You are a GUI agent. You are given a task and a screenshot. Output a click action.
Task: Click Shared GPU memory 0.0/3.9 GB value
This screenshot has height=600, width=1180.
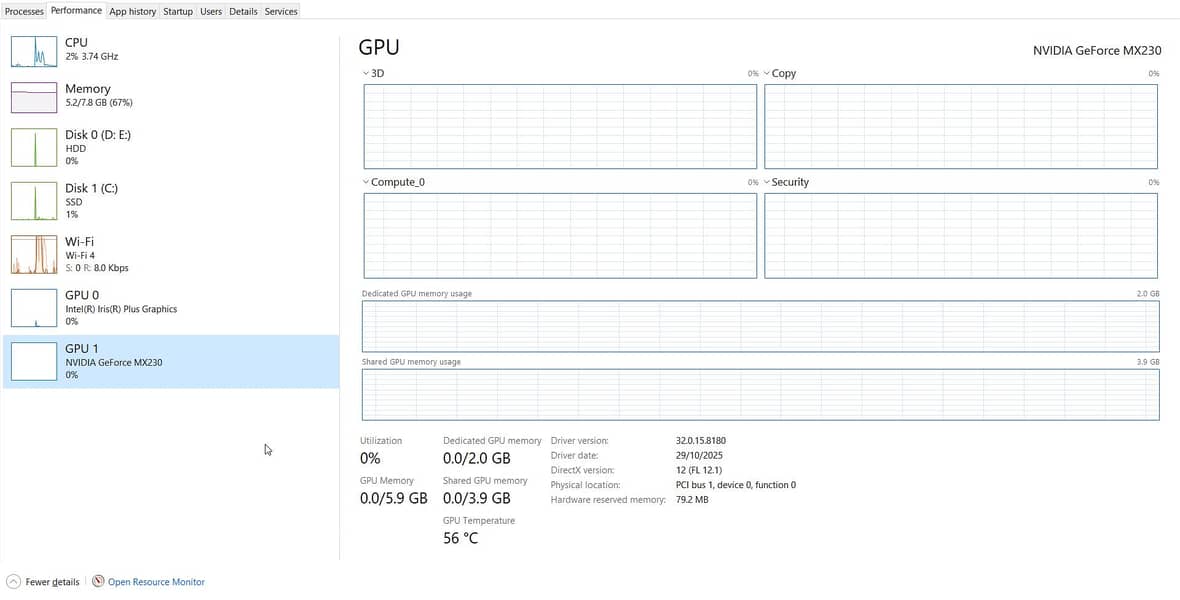coord(477,498)
